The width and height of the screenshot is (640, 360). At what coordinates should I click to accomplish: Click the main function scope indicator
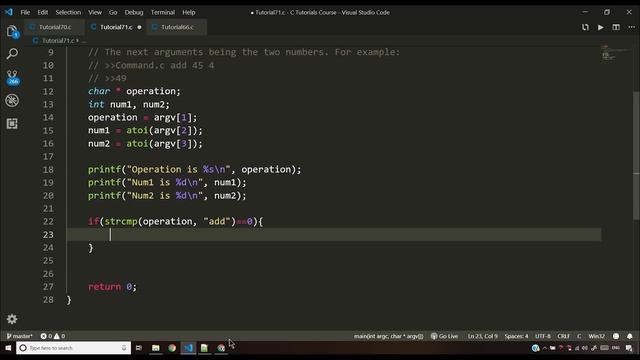(x=388, y=336)
